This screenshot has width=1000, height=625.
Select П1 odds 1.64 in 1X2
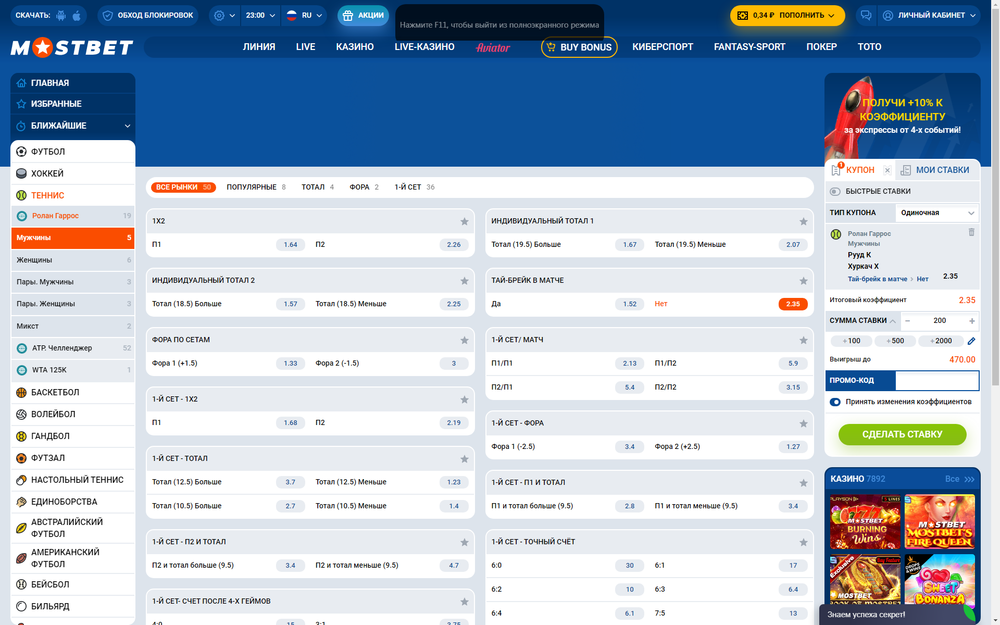[x=290, y=245]
